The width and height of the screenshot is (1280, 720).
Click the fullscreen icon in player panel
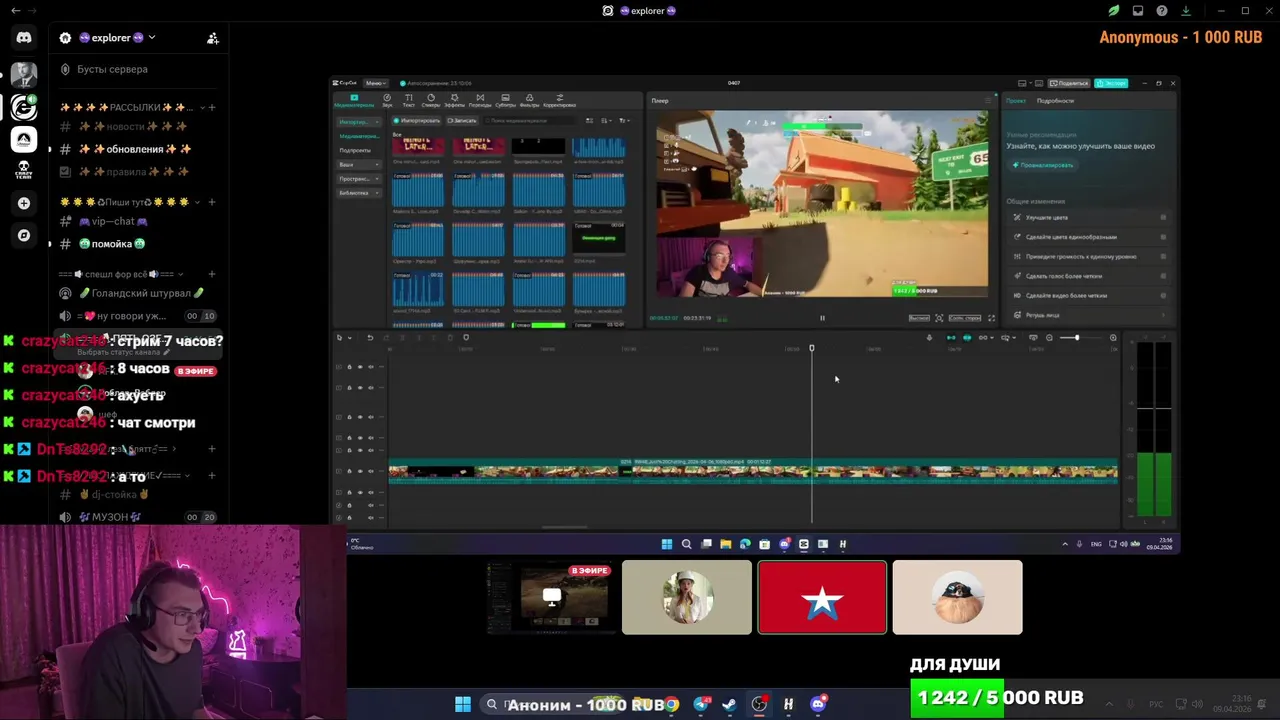(x=992, y=318)
